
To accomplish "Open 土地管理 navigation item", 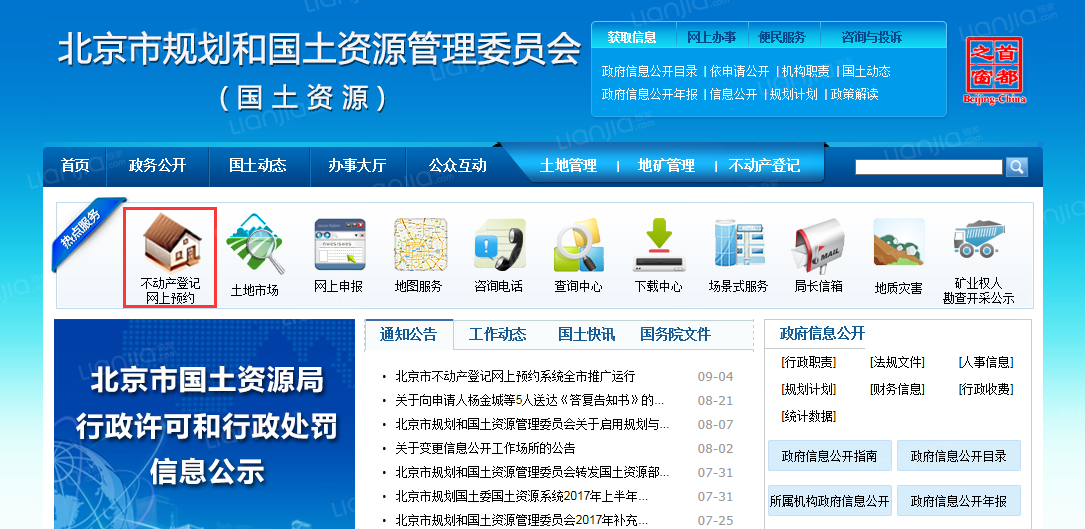I will (568, 165).
